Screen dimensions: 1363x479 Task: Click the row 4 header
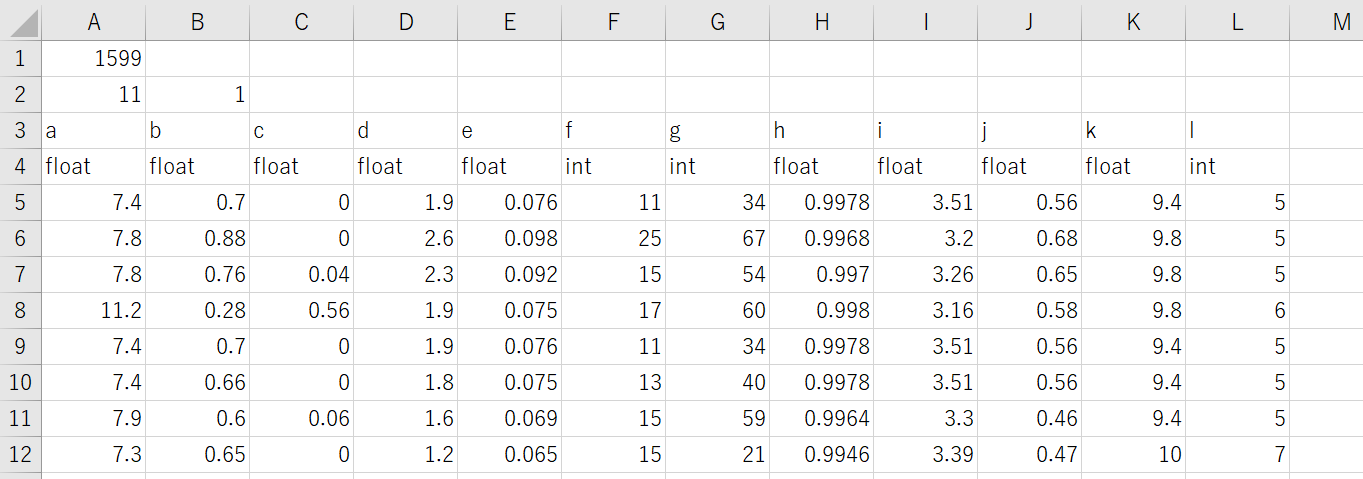click(20, 166)
